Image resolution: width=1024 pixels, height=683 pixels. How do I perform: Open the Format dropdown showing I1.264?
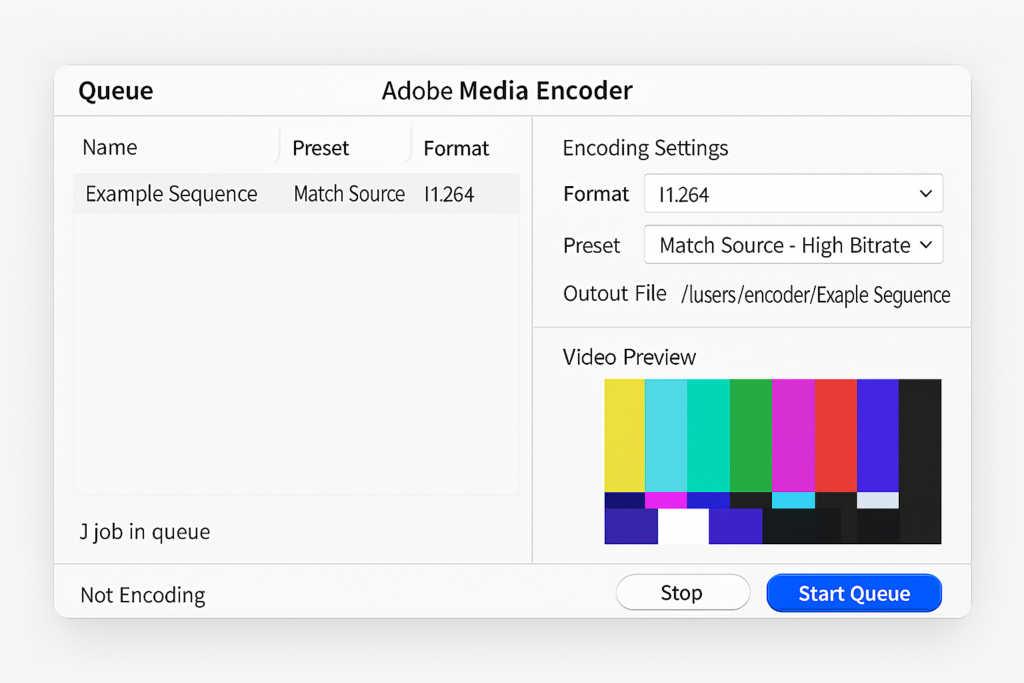(792, 193)
